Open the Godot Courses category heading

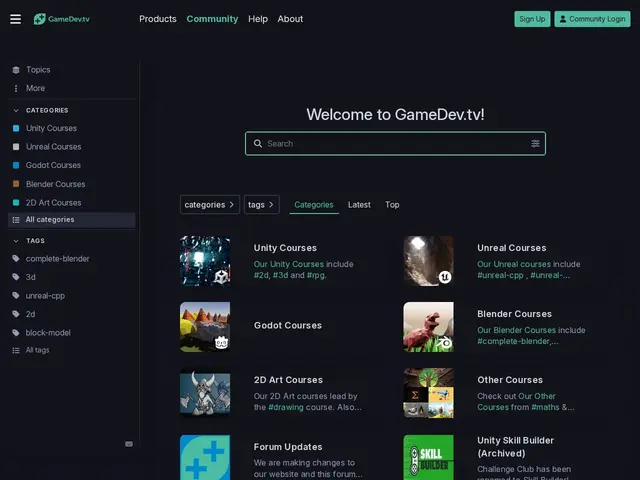(x=288, y=325)
